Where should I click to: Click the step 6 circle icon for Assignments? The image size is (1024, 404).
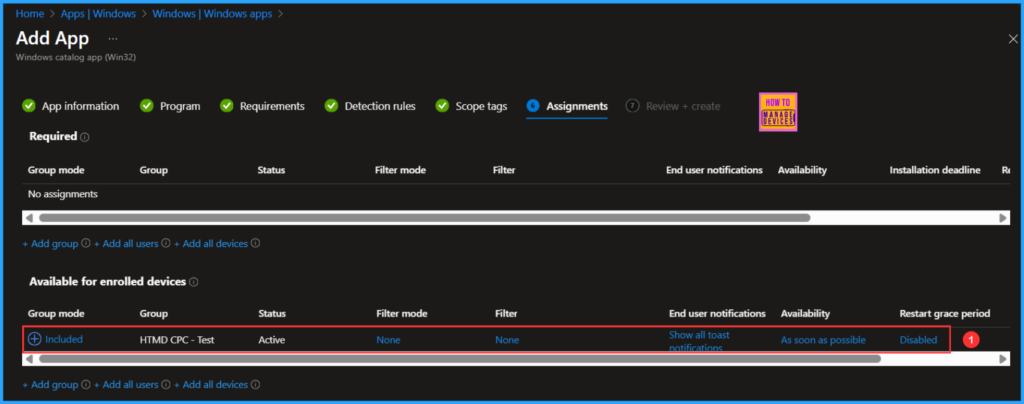click(533, 106)
